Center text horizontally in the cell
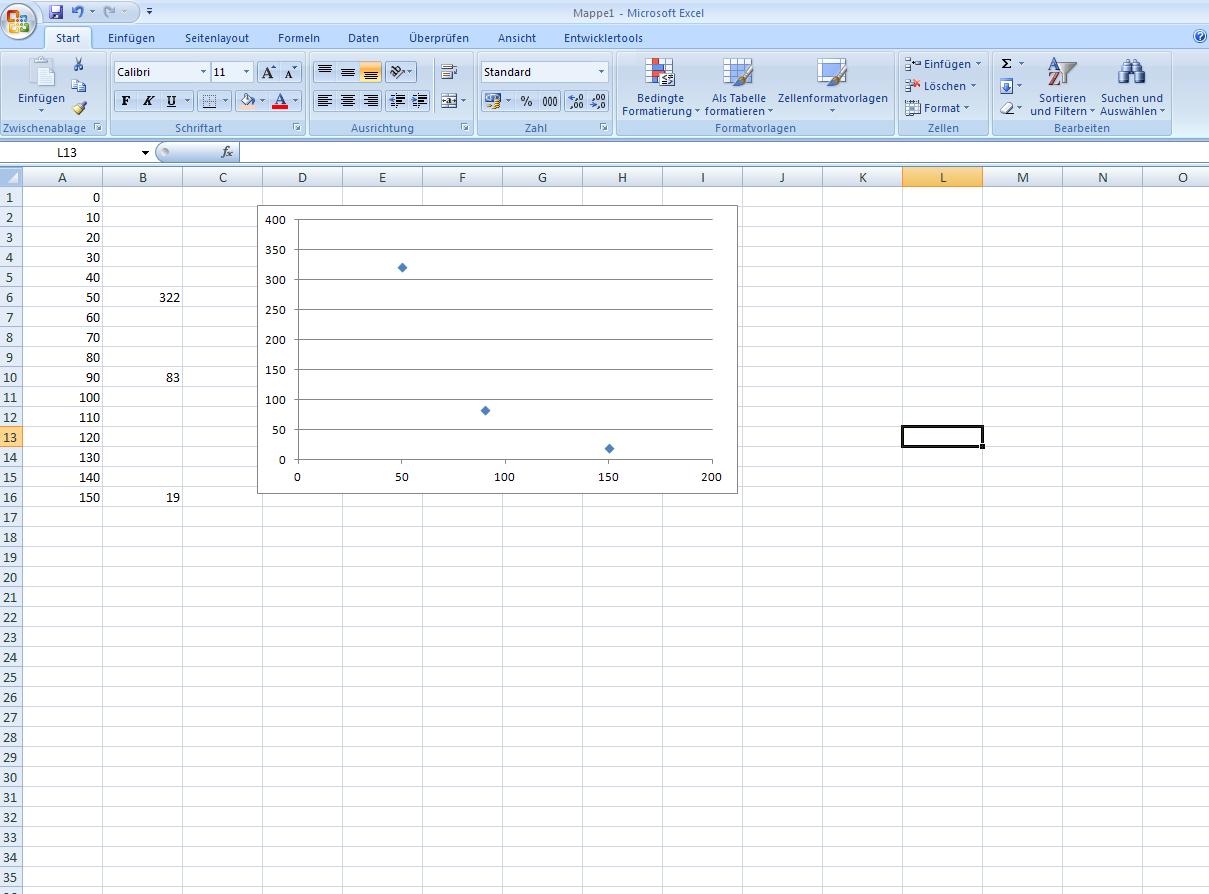This screenshot has width=1209, height=894. 348,101
